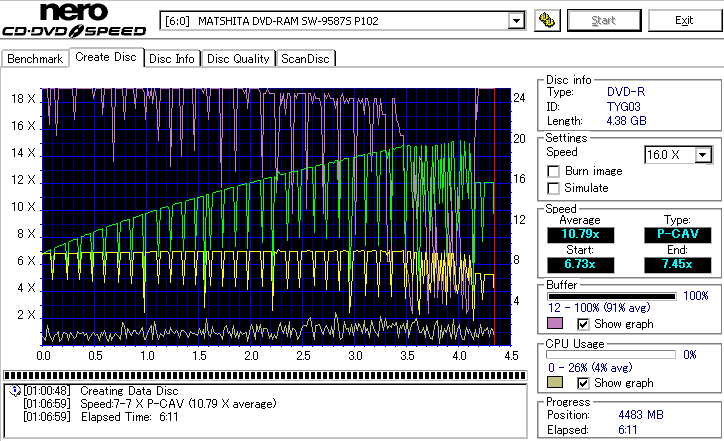Click the Exit button
The image size is (724, 441).
pyautogui.click(x=683, y=20)
